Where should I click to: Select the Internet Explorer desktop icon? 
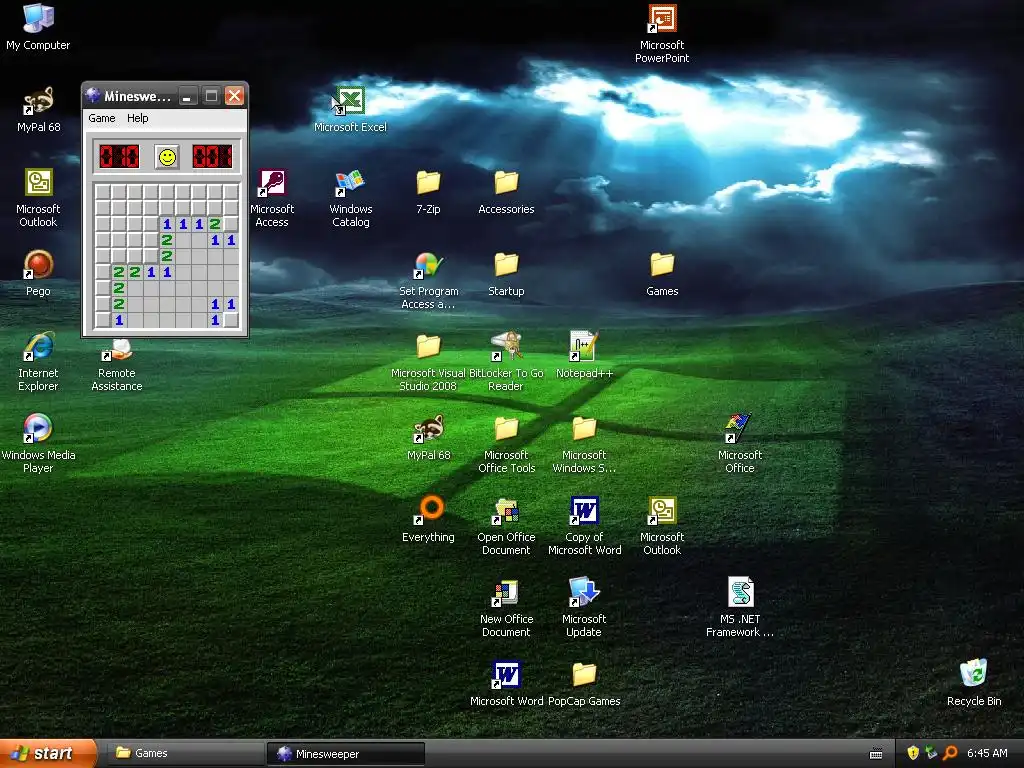tap(38, 362)
